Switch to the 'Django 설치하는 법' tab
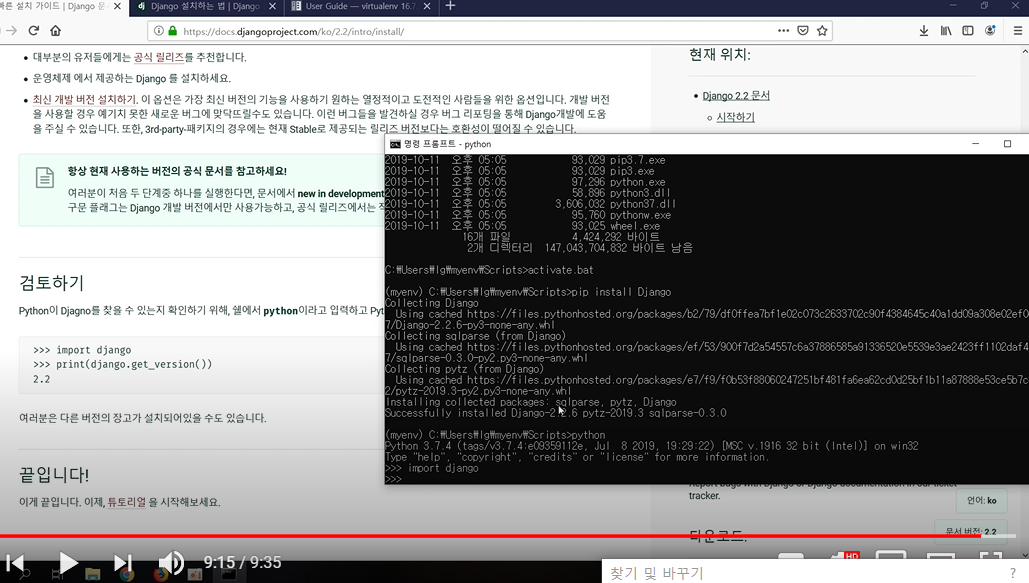This screenshot has width=1029, height=583. (205, 6)
